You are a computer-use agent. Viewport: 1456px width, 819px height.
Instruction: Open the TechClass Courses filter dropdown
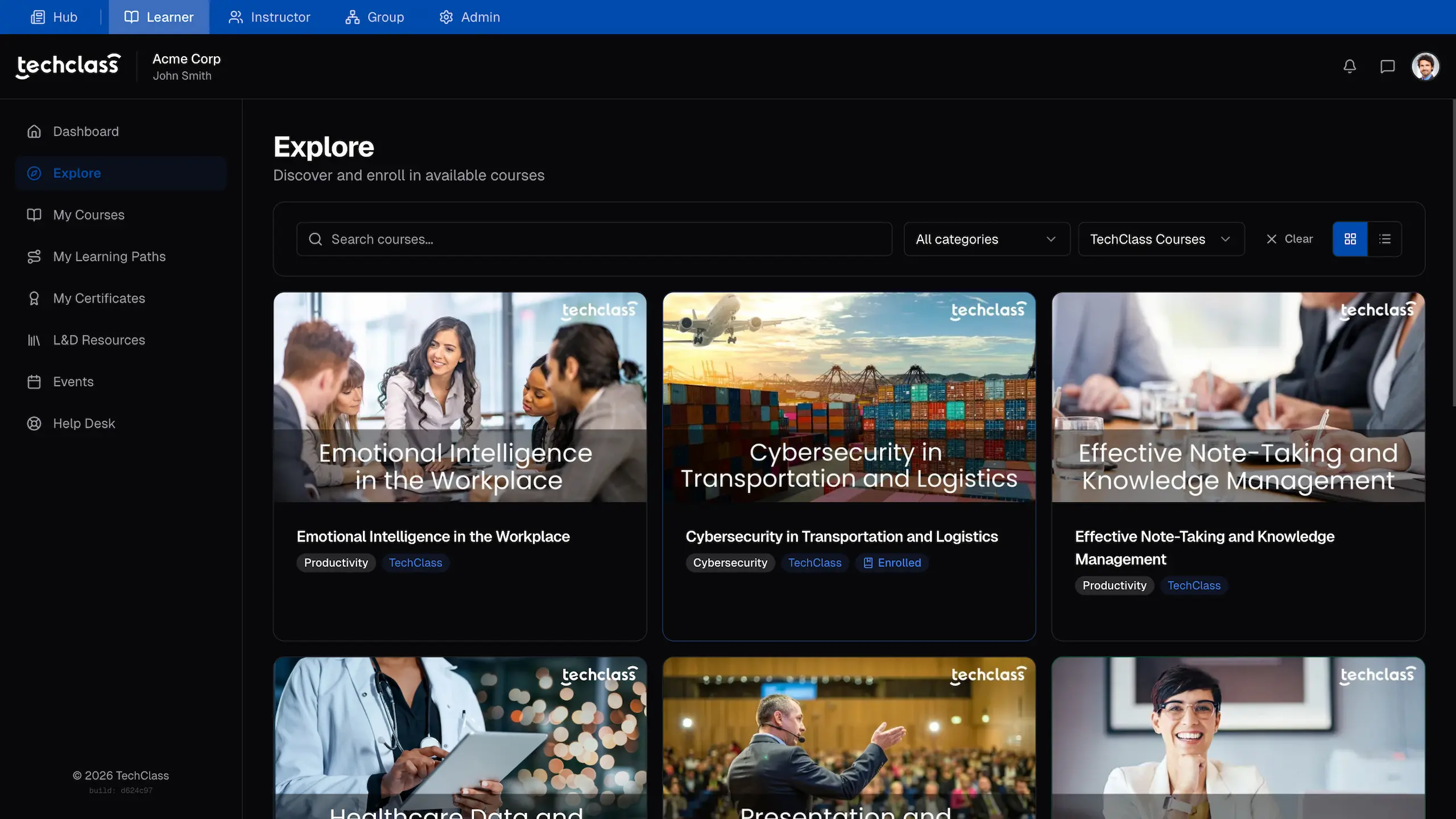tap(1160, 239)
